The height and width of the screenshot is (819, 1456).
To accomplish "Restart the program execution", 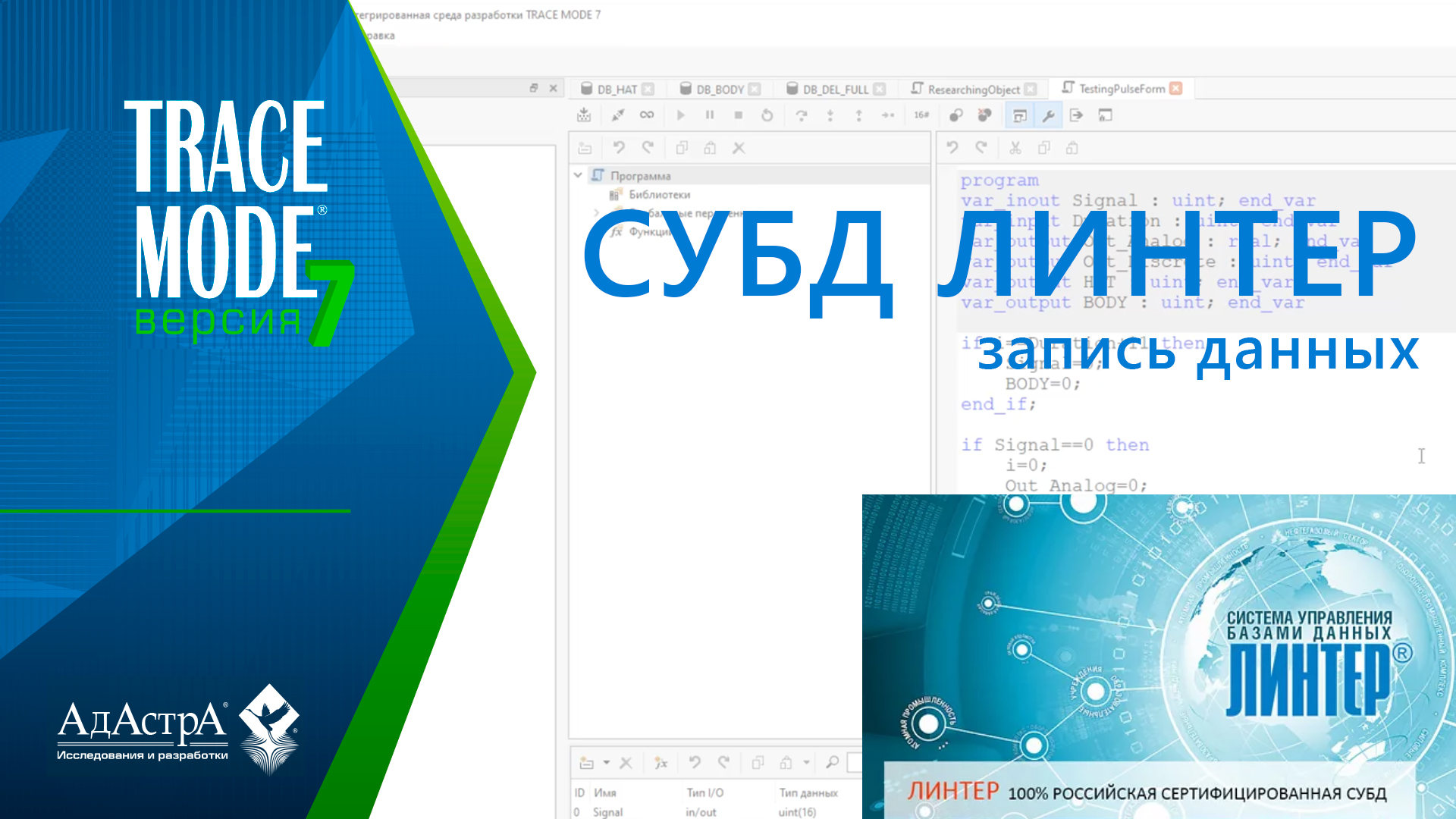I will [x=767, y=115].
